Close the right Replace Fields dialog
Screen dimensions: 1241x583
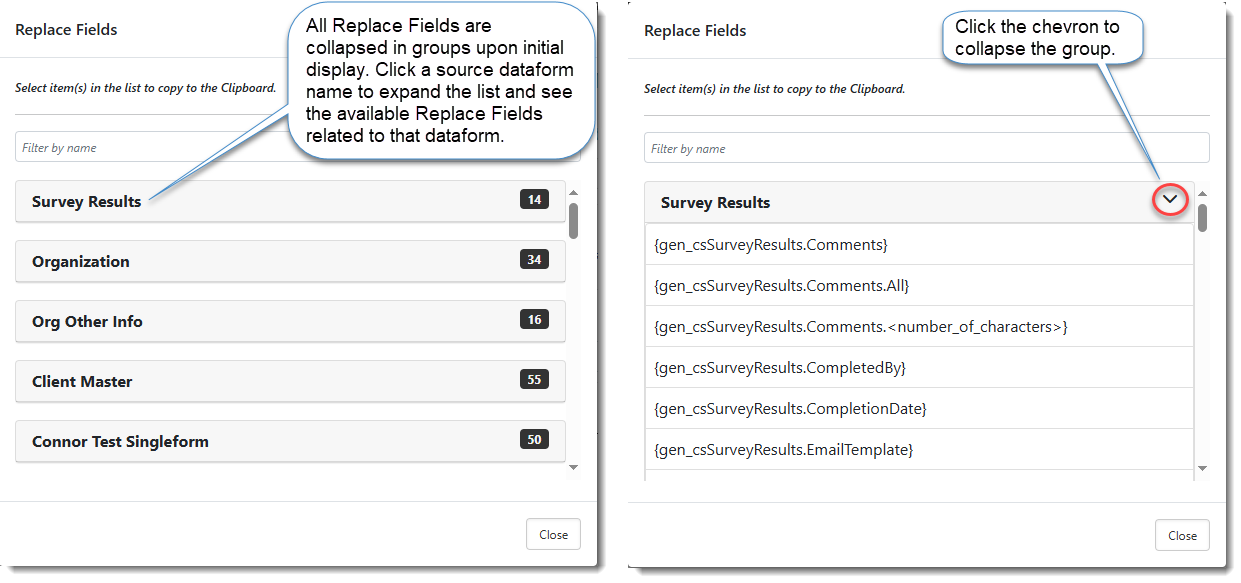(1182, 535)
